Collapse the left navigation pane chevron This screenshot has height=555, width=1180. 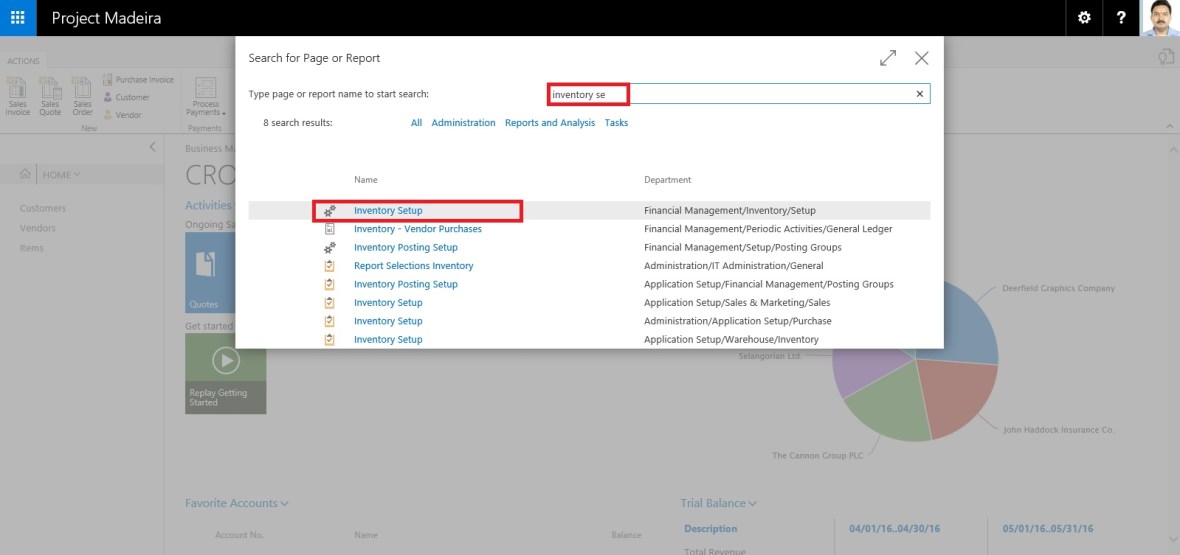point(153,147)
